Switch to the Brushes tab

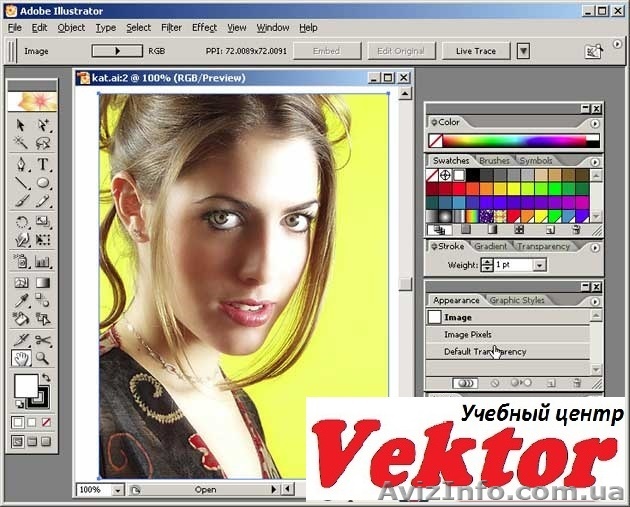point(494,160)
